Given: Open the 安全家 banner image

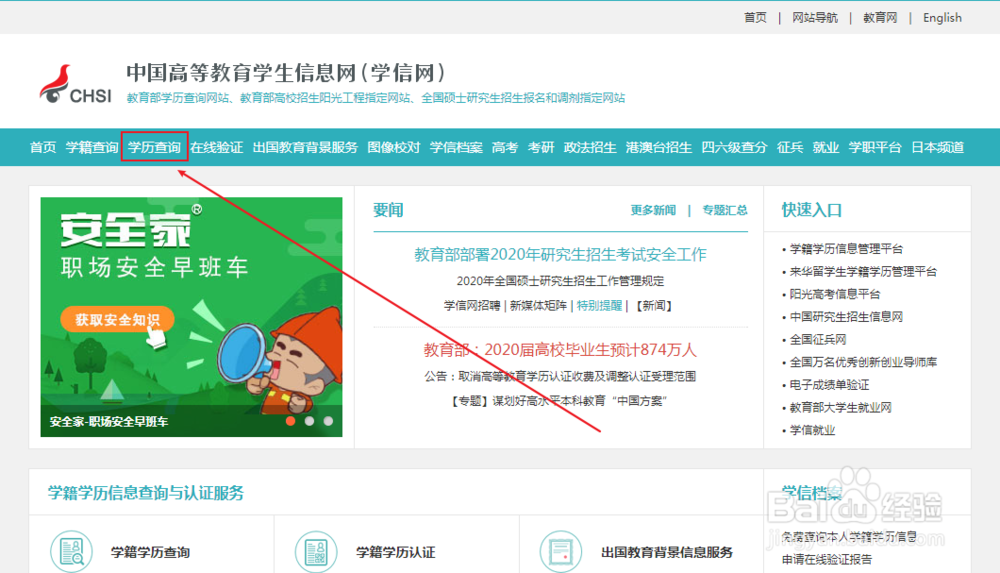Looking at the screenshot, I should [191, 317].
